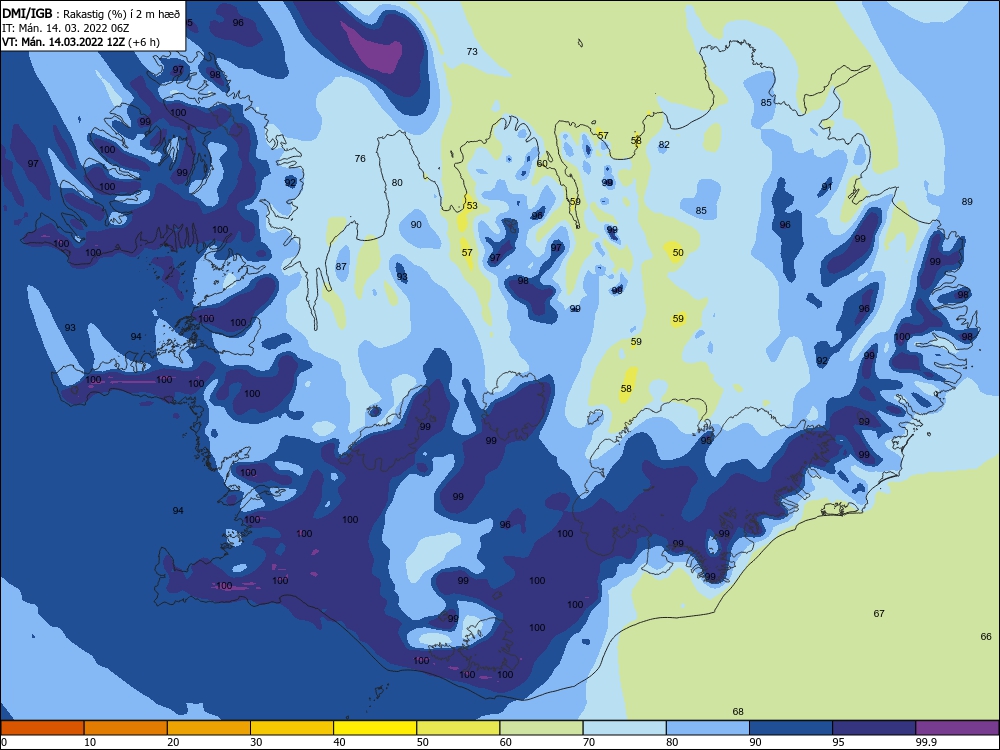The image size is (1000, 750).
Task: Pick the pale yellow 50–60 legend swatch
Action: [458, 728]
